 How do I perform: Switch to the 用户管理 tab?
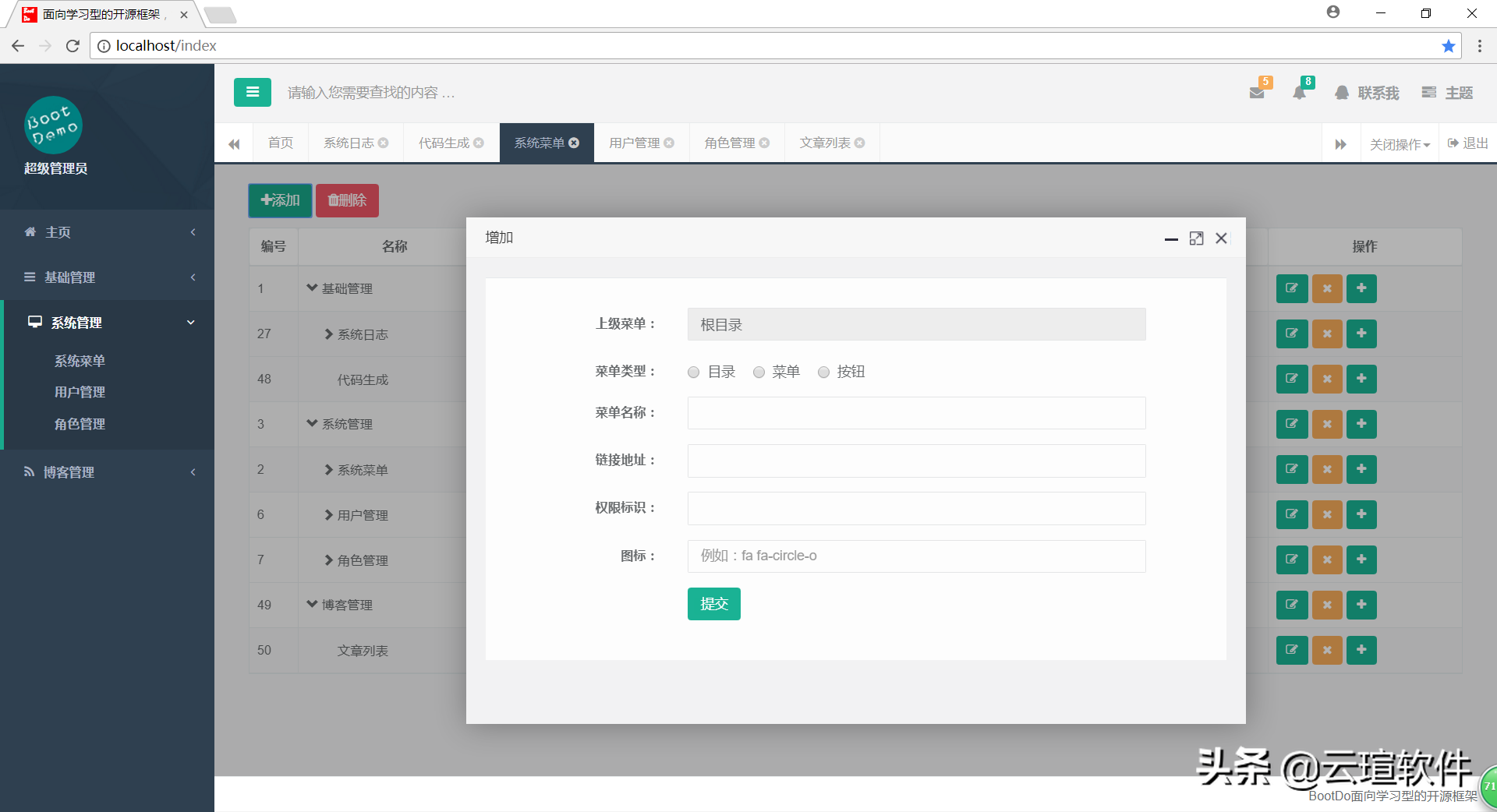(634, 143)
